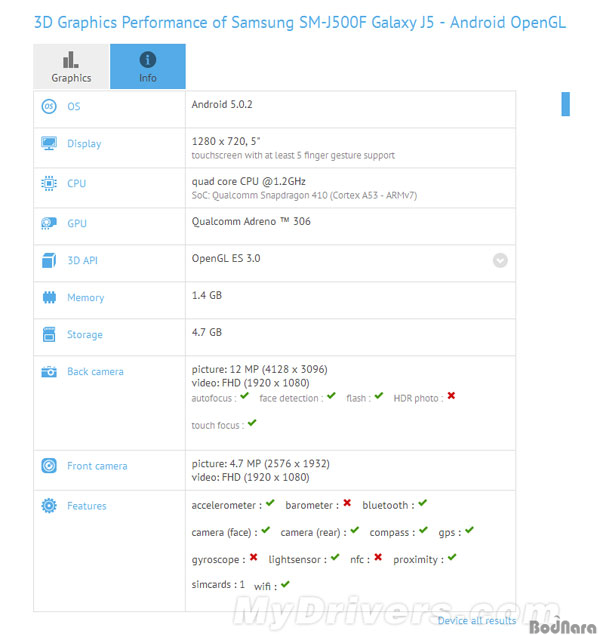600x637 pixels.
Task: Click the camera (rear) green checkmark
Action: 355,530
